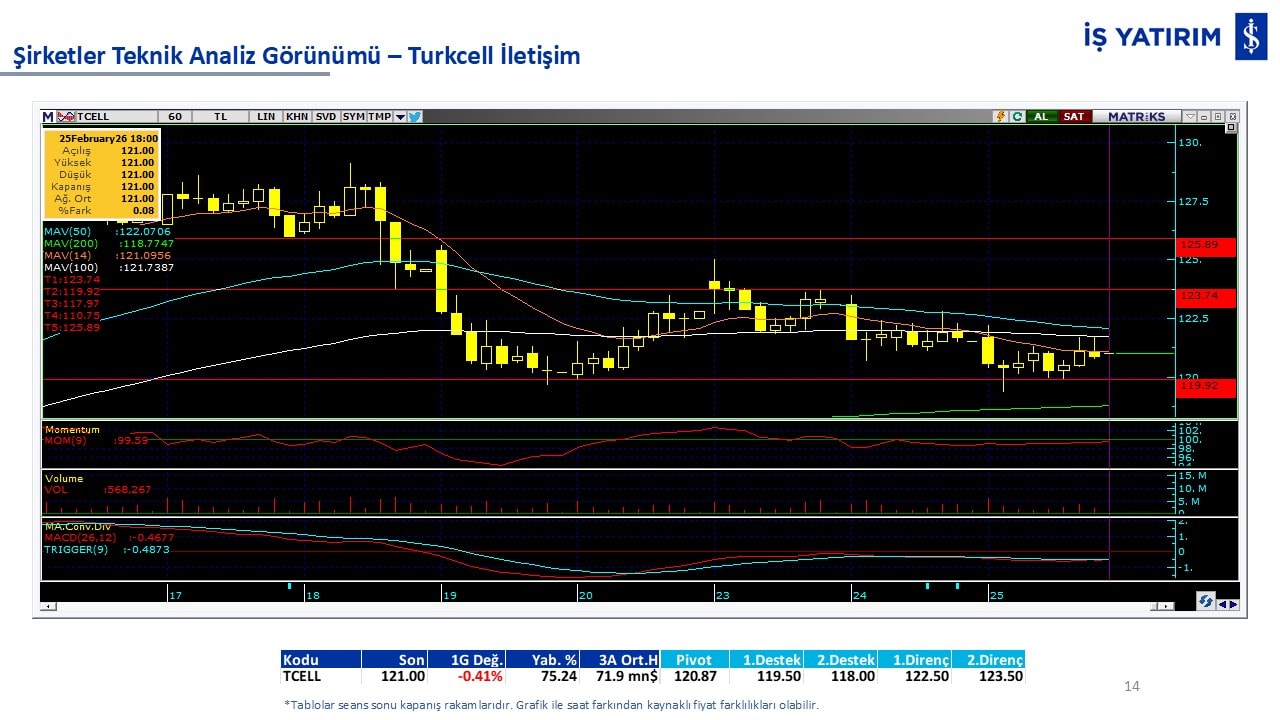Click the lightning bolt quick-order icon

coord(999,116)
